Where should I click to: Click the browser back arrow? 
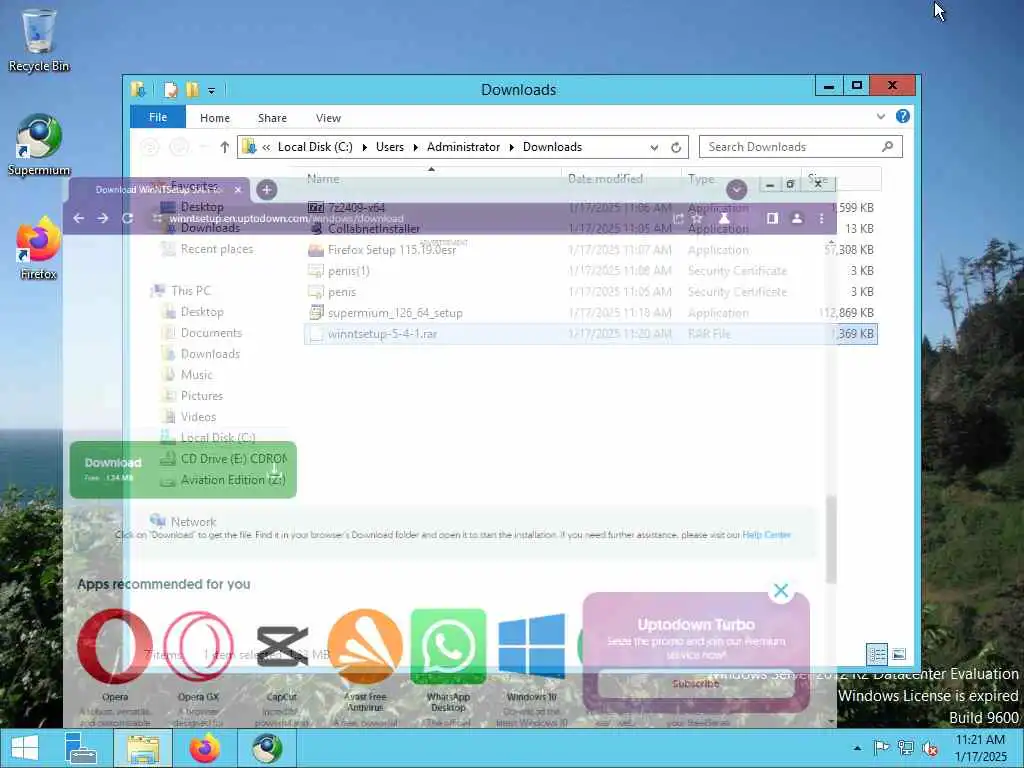pyautogui.click(x=78, y=218)
